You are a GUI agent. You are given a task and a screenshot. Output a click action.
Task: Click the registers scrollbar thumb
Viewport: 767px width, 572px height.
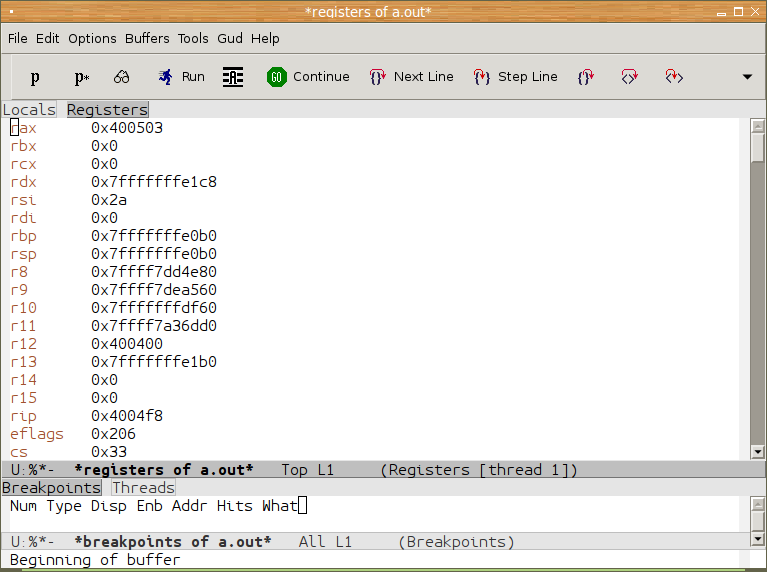pyautogui.click(x=757, y=148)
